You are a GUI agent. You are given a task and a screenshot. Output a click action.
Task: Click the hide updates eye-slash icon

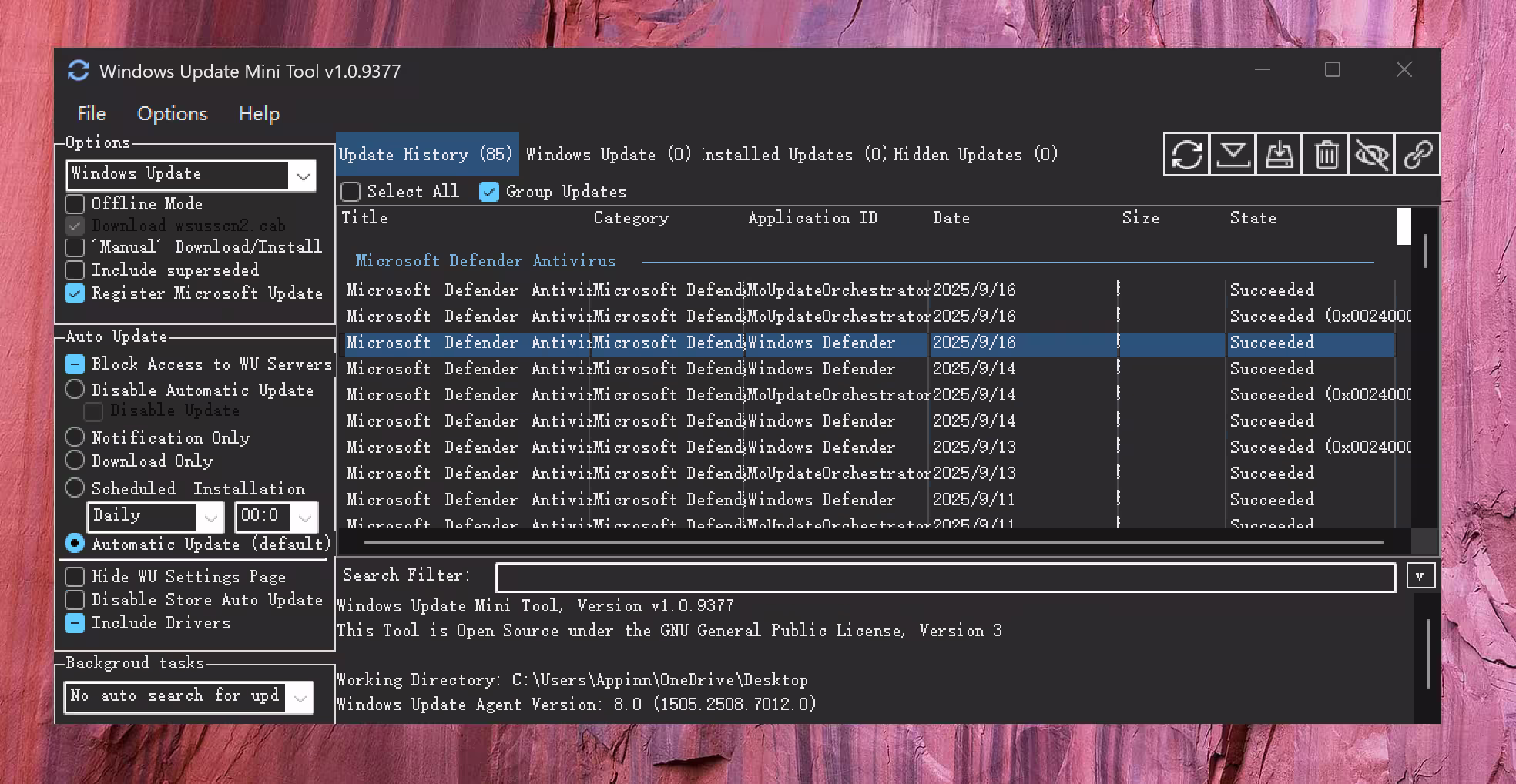click(1371, 154)
